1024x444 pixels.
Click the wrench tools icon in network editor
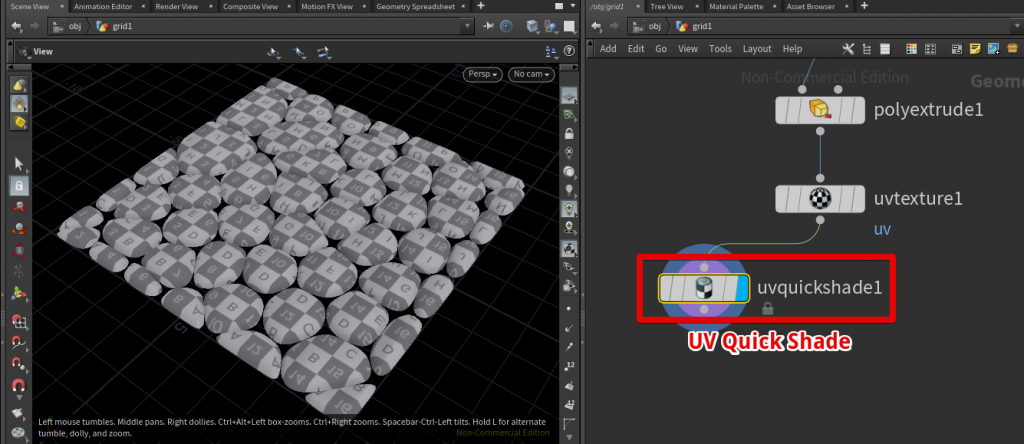click(848, 48)
